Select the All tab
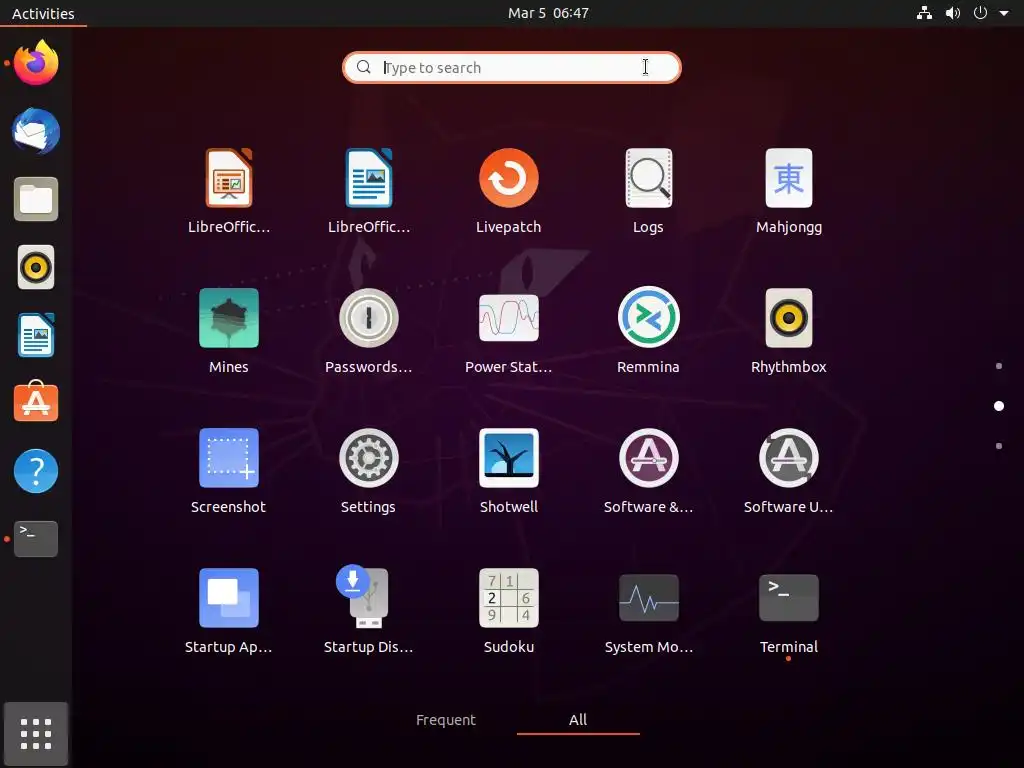 tap(578, 720)
